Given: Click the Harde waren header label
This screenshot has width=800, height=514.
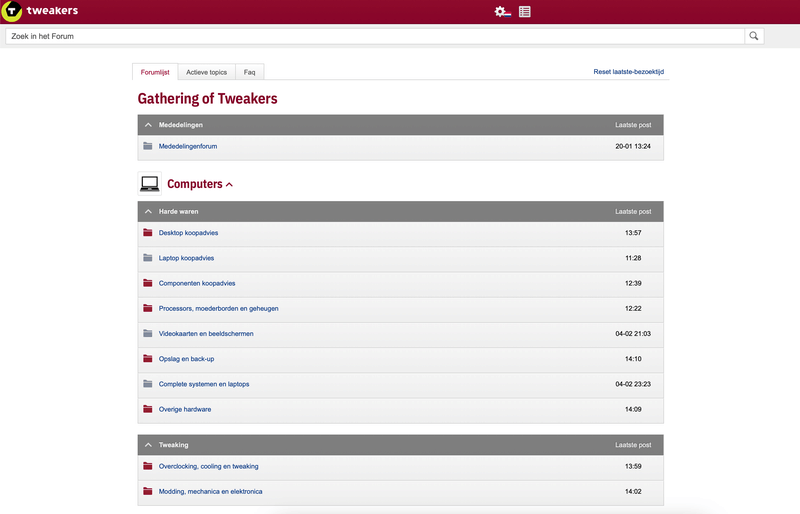Looking at the screenshot, I should (x=179, y=211).
